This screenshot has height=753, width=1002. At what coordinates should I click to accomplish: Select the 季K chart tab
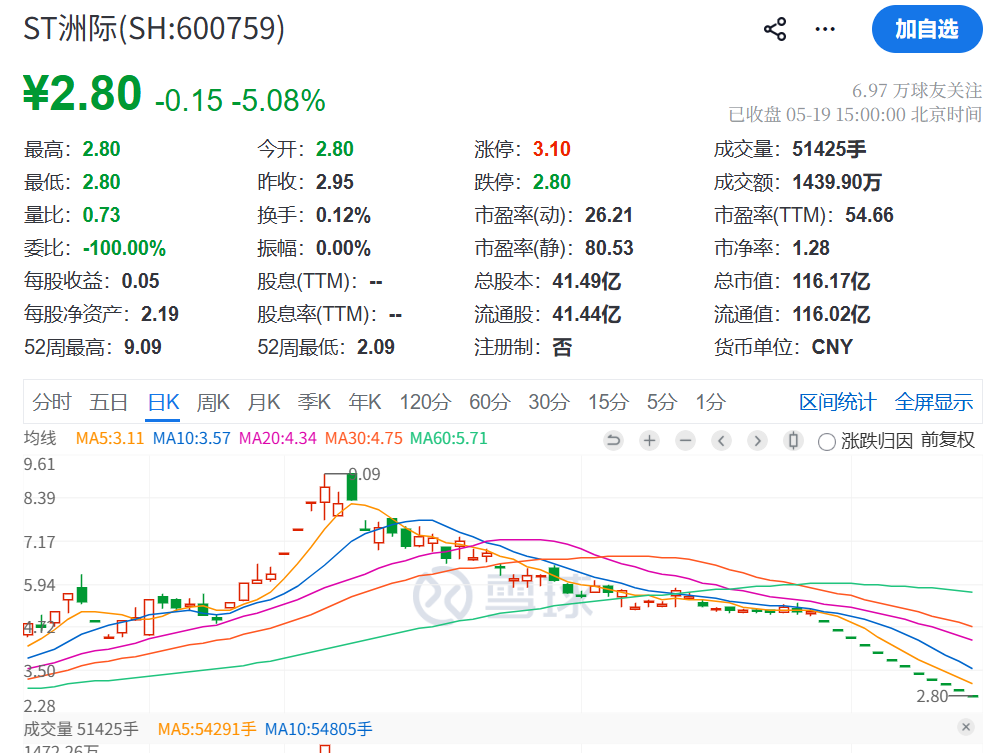click(x=314, y=402)
